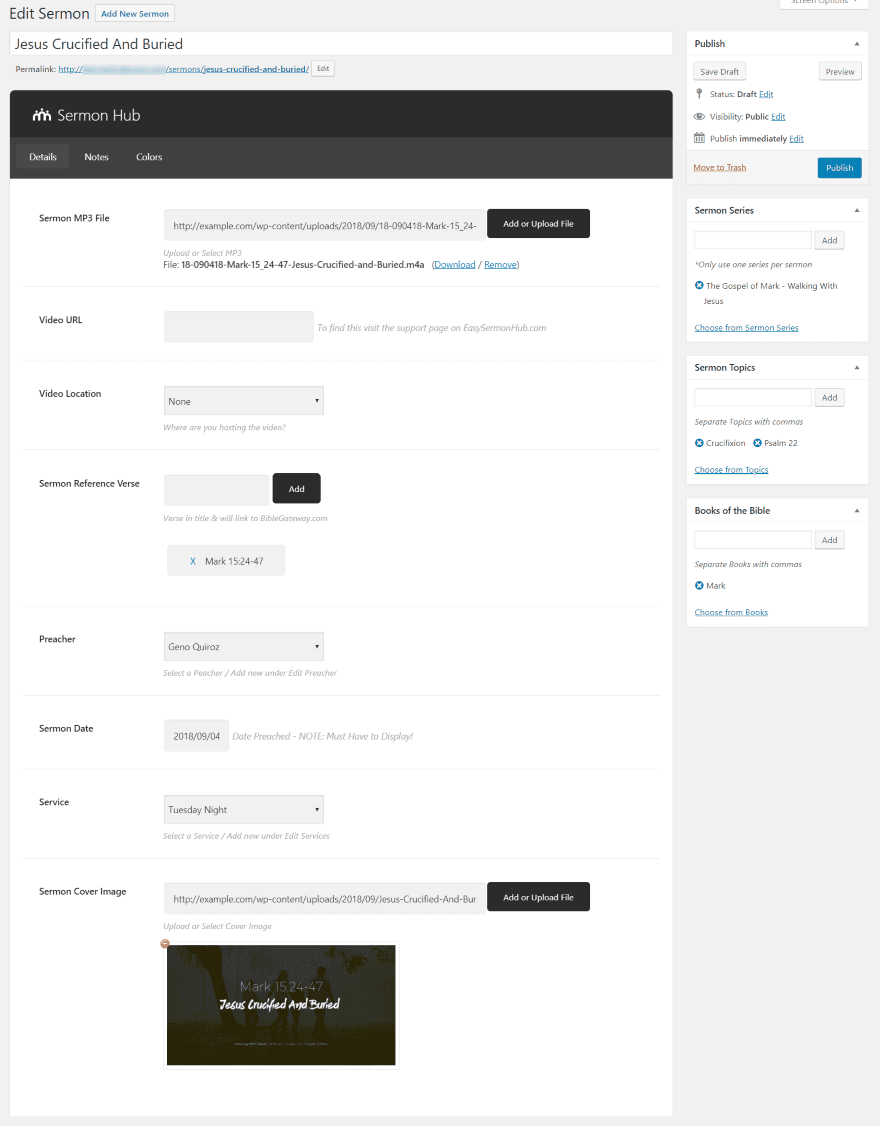The image size is (880, 1126).
Task: Open the Choose from Sermon Series link
Action: (746, 328)
